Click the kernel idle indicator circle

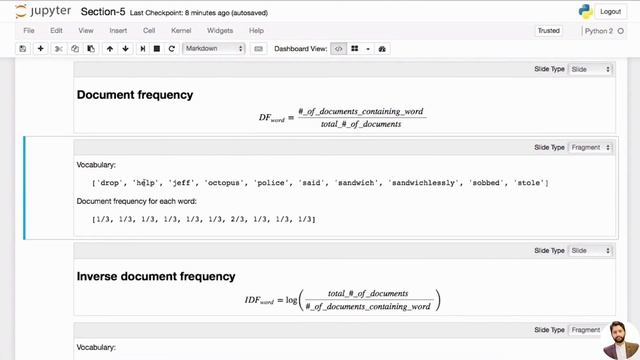coord(621,31)
